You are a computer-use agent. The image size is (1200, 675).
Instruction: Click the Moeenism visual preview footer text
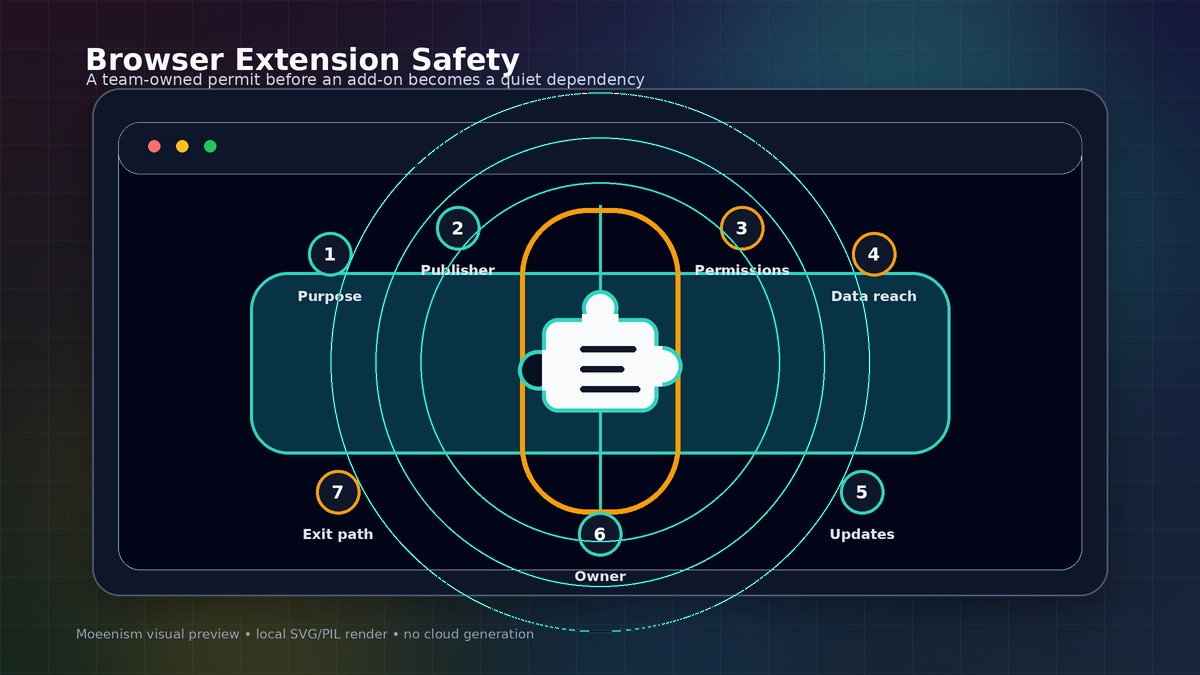click(305, 634)
